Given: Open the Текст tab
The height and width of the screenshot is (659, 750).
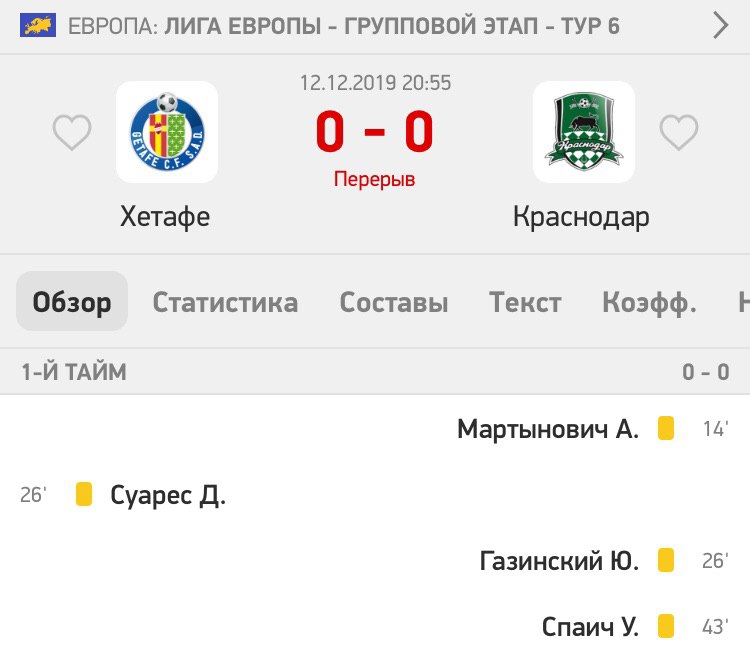Looking at the screenshot, I should [525, 302].
